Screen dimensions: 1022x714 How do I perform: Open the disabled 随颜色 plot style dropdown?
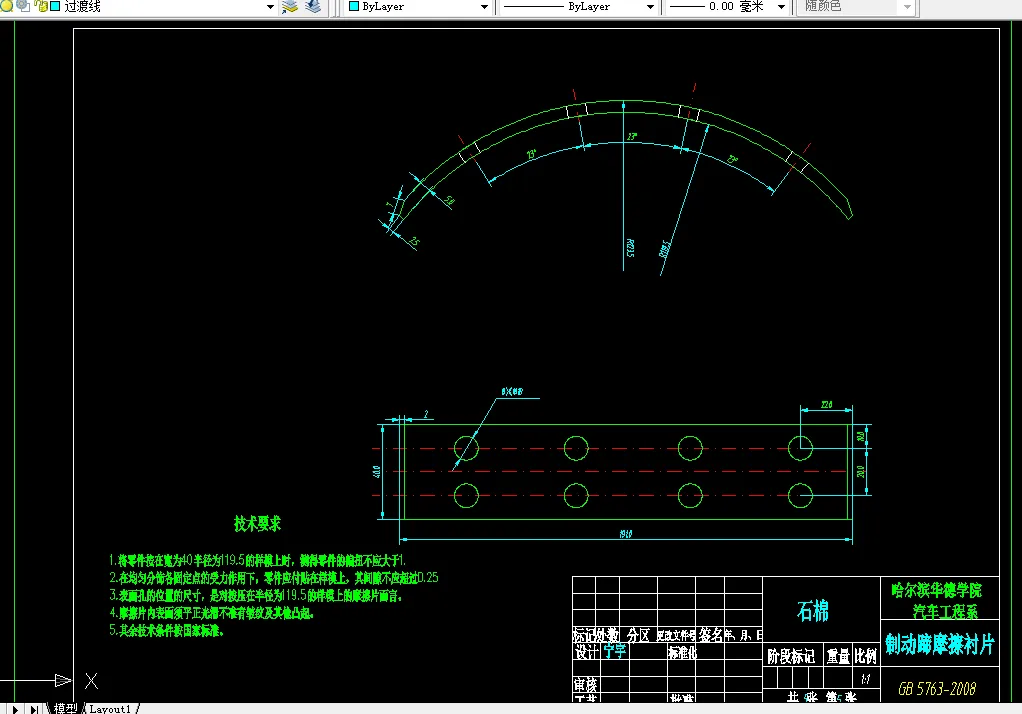point(907,7)
